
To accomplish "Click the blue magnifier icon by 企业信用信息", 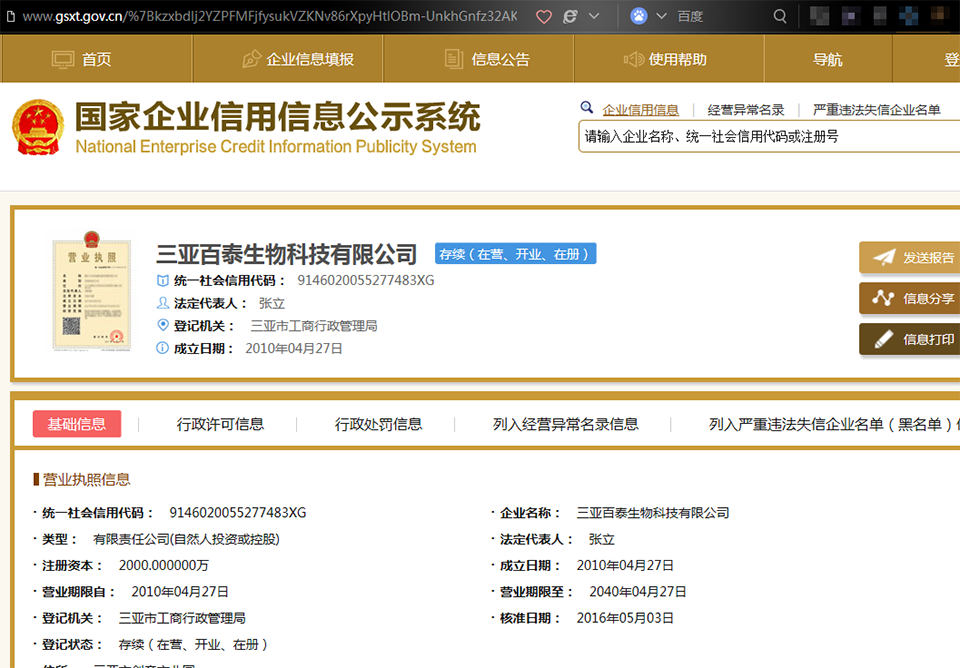I will click(x=587, y=108).
